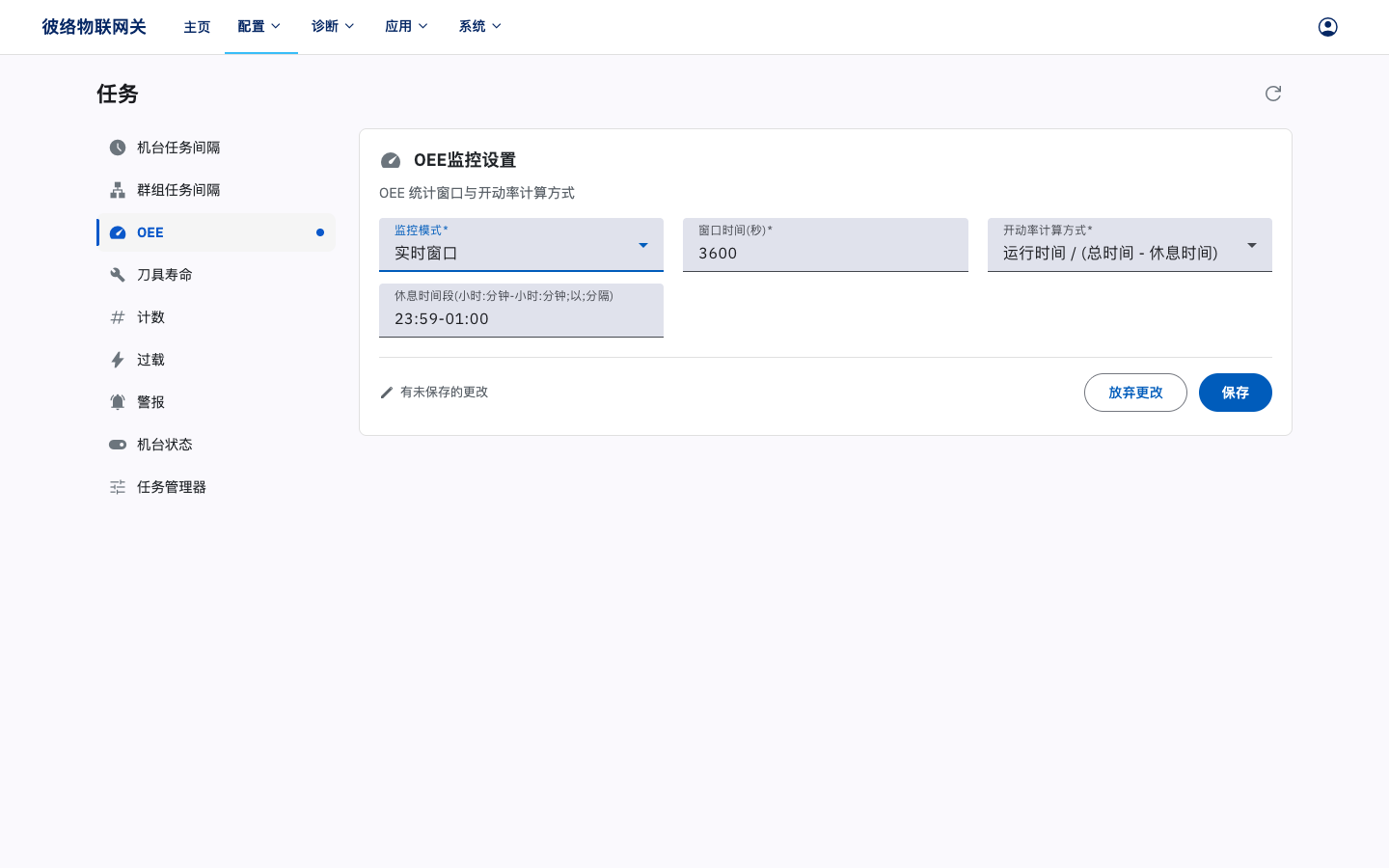Click the hash icon for 计数
Image resolution: width=1389 pixels, height=868 pixels.
(118, 317)
